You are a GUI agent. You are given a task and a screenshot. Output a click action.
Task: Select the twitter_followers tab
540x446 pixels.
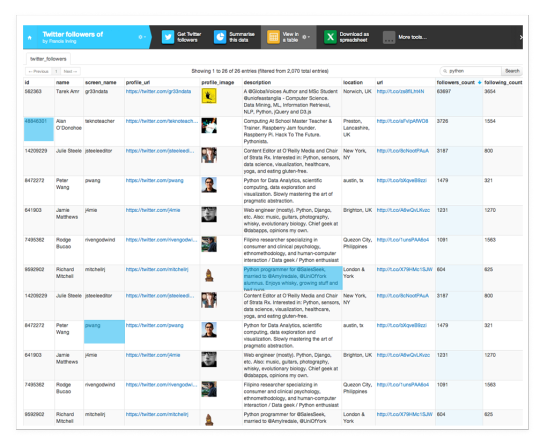[48, 59]
